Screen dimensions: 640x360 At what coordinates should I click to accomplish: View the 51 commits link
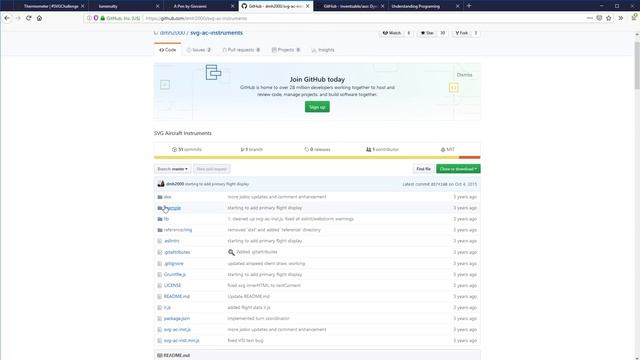point(187,149)
